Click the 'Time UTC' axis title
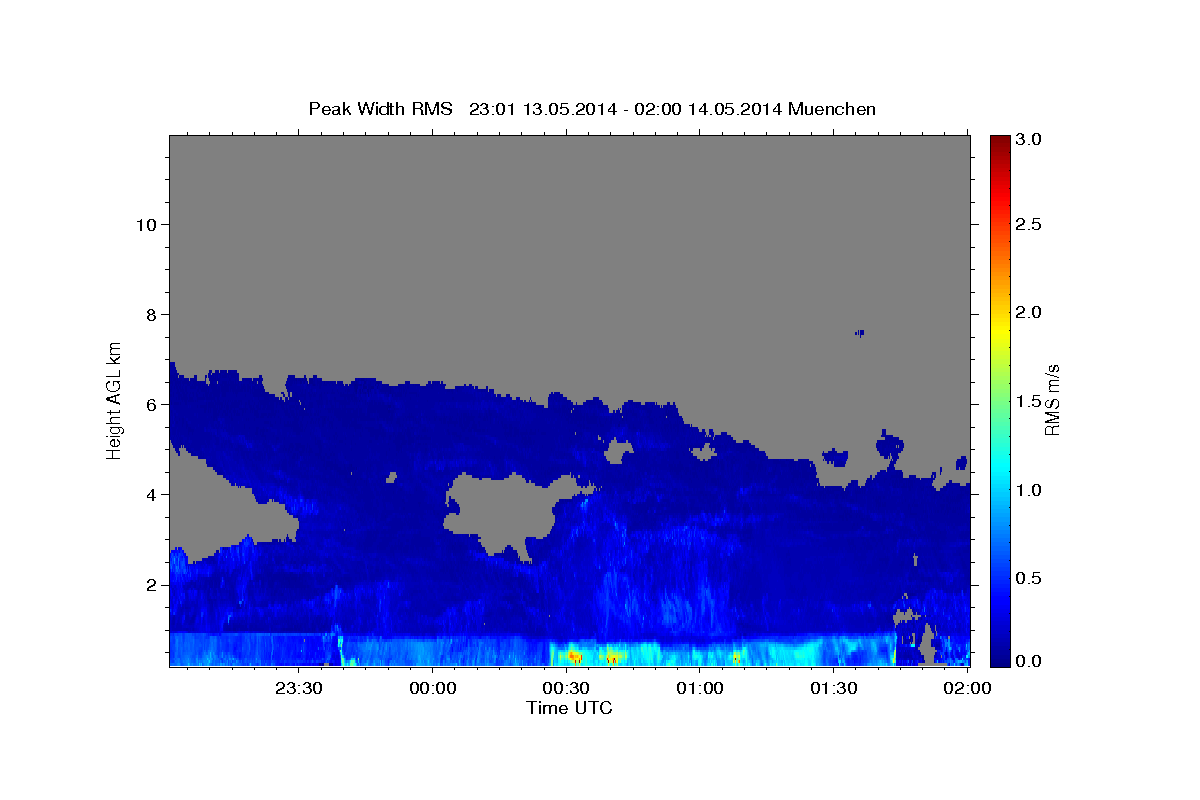Viewport: 1200px width, 800px height. [x=569, y=708]
